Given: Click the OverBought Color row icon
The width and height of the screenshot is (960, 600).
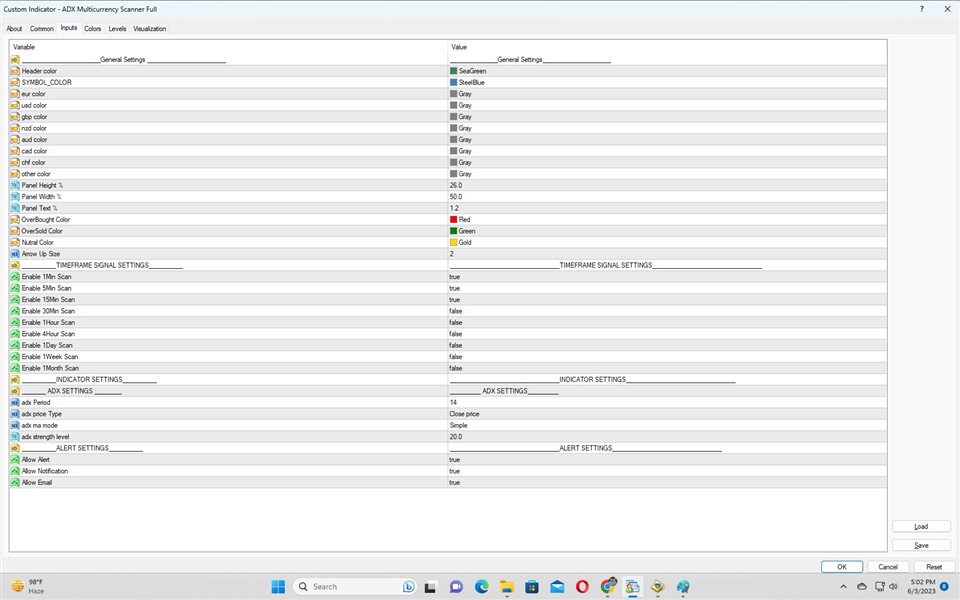Looking at the screenshot, I should point(15,219).
